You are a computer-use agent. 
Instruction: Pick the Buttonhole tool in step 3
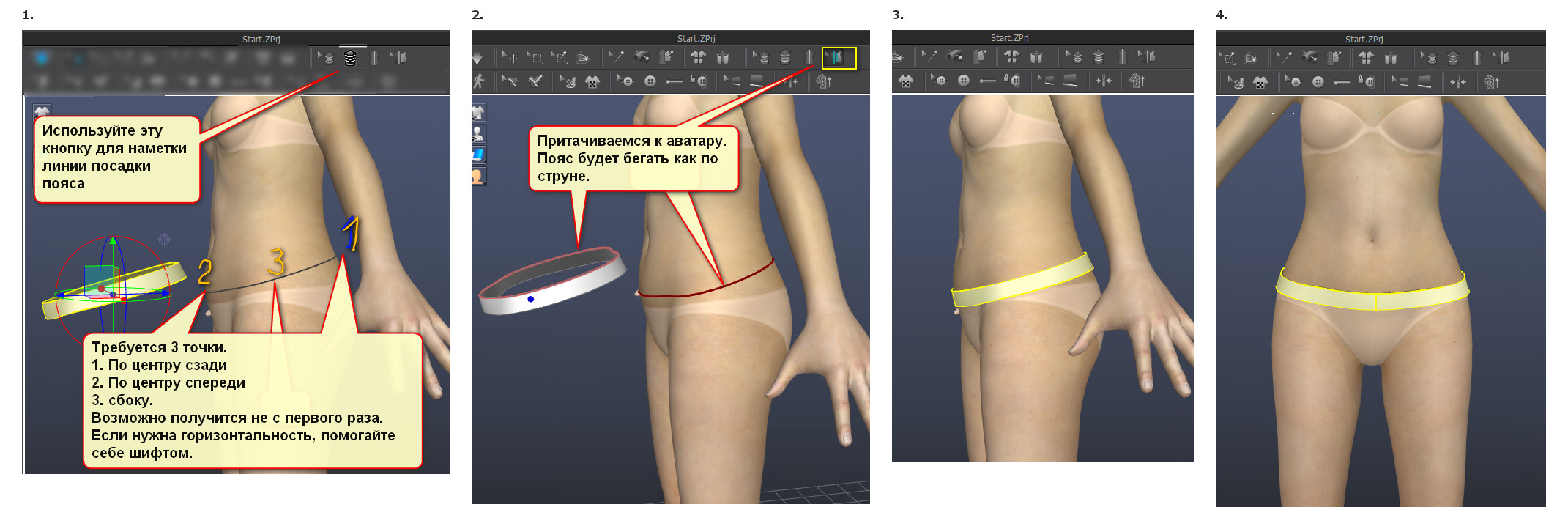[x=988, y=81]
